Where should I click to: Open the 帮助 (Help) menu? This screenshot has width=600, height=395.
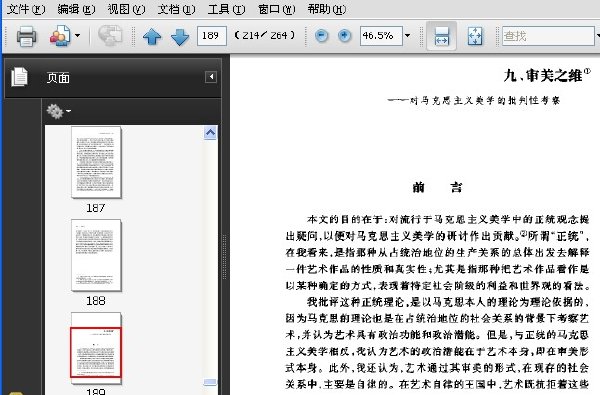click(x=327, y=9)
